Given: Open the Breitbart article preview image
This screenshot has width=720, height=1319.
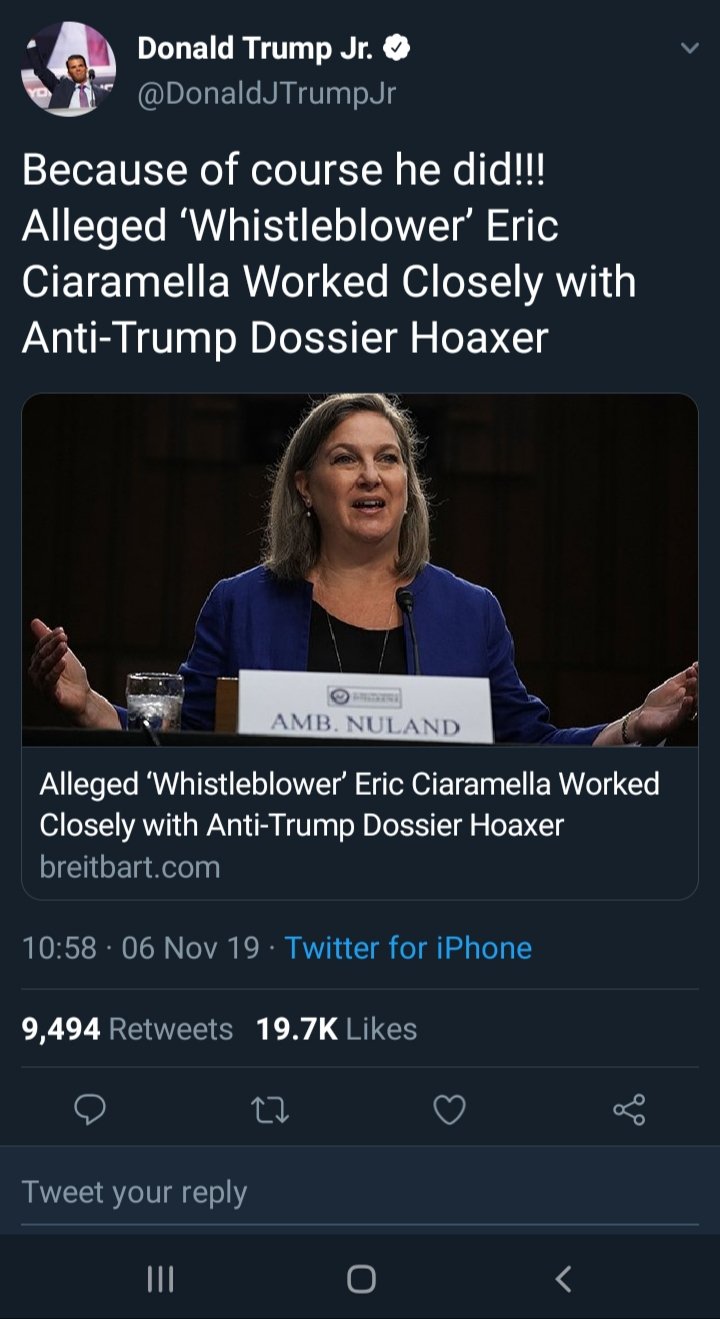Looking at the screenshot, I should click(360, 569).
